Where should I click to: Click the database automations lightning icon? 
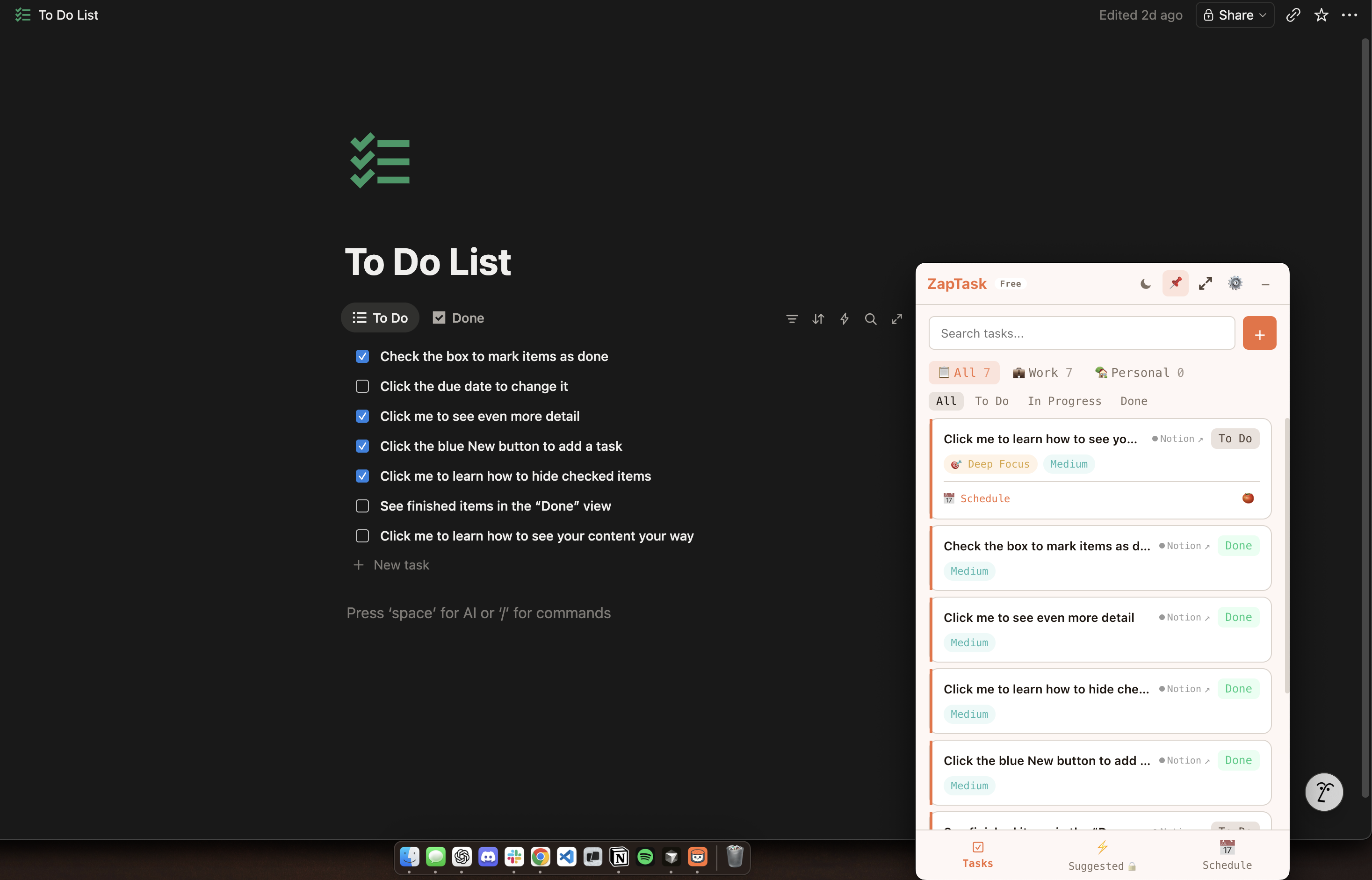click(x=845, y=319)
